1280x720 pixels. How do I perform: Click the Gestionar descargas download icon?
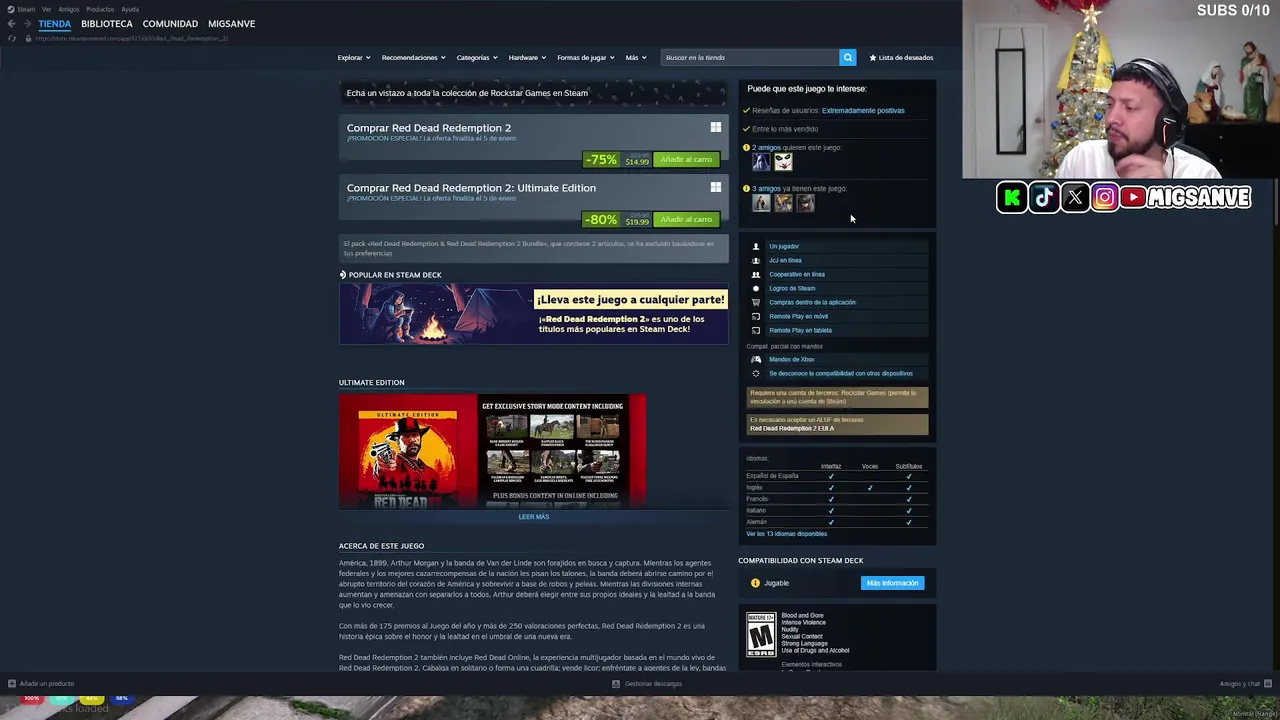coord(616,684)
